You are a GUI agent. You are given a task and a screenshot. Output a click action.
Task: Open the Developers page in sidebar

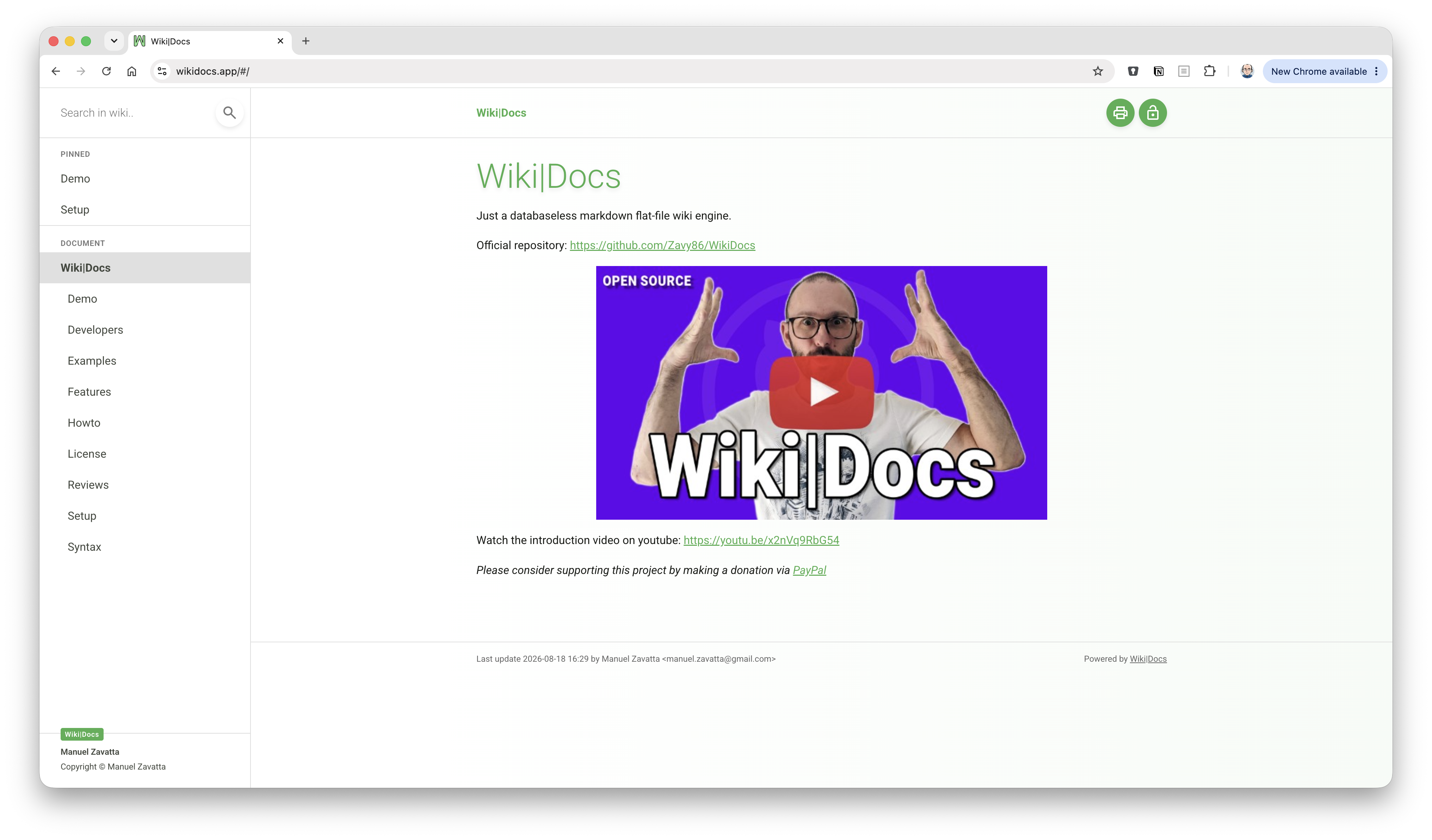pos(145,330)
